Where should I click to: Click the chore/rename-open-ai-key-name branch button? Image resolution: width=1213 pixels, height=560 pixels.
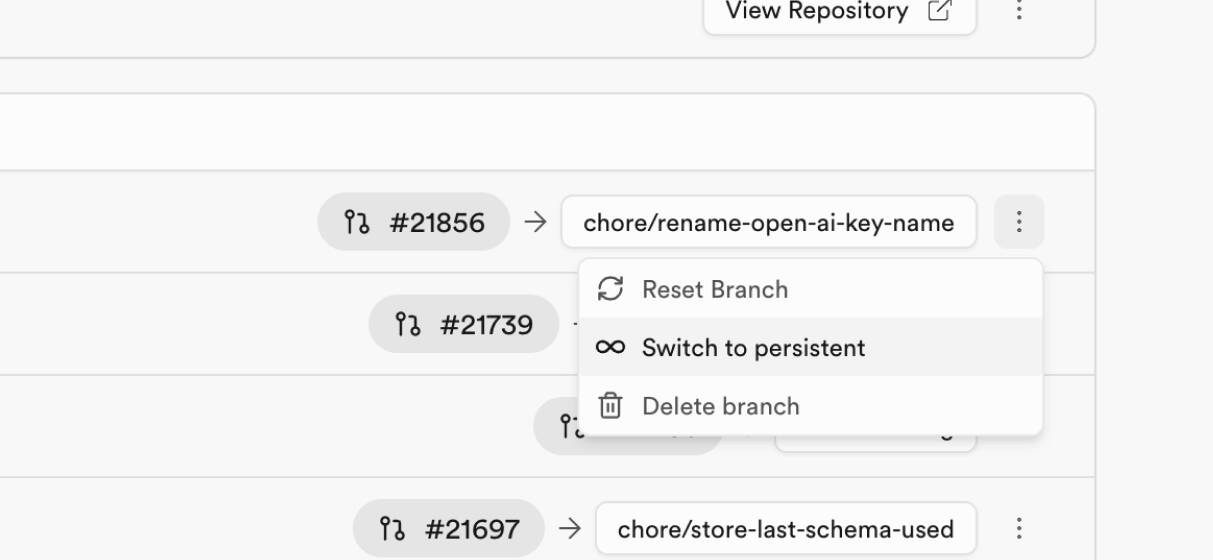769,221
